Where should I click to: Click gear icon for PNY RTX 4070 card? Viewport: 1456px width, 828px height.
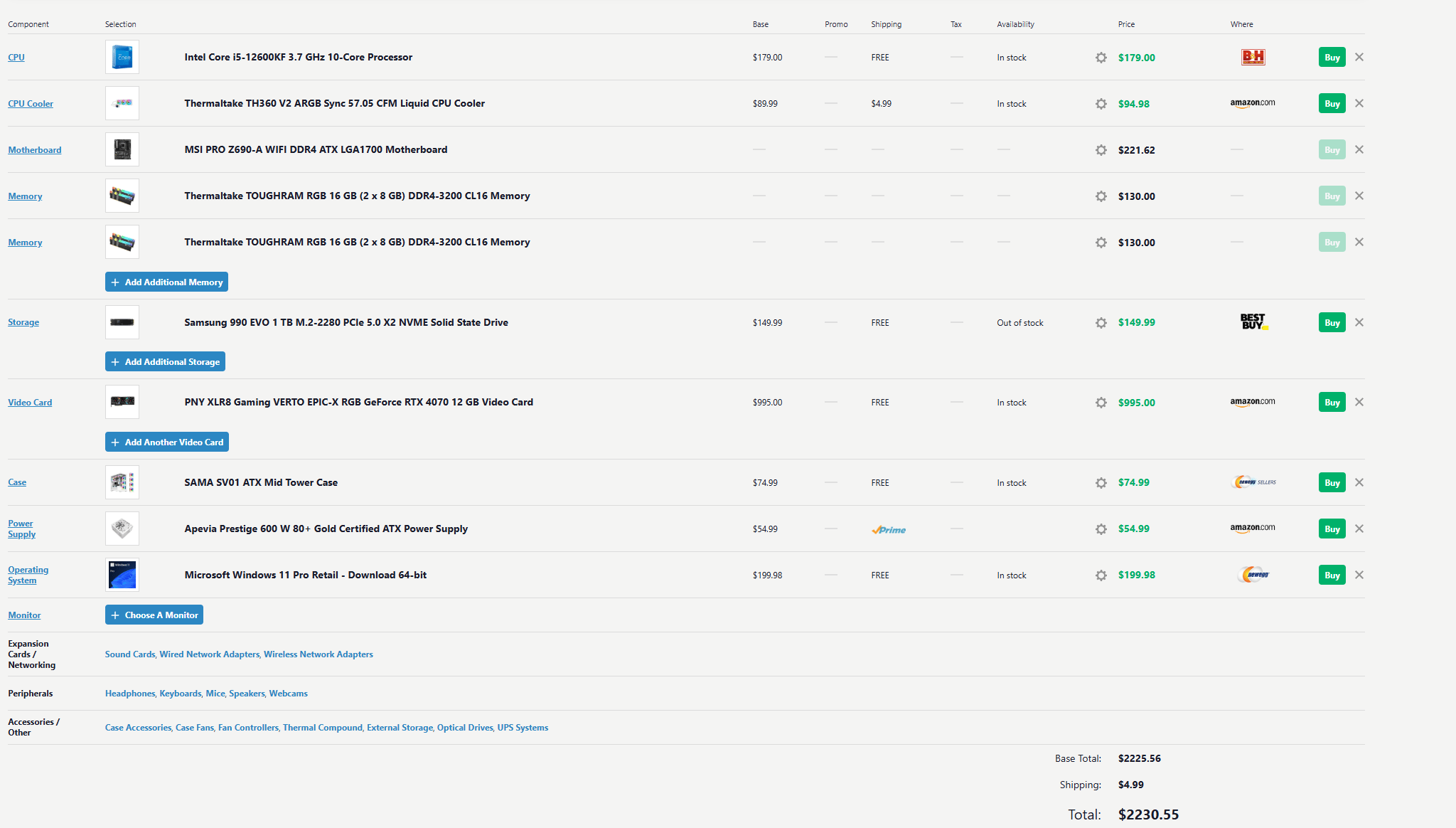tap(1101, 403)
